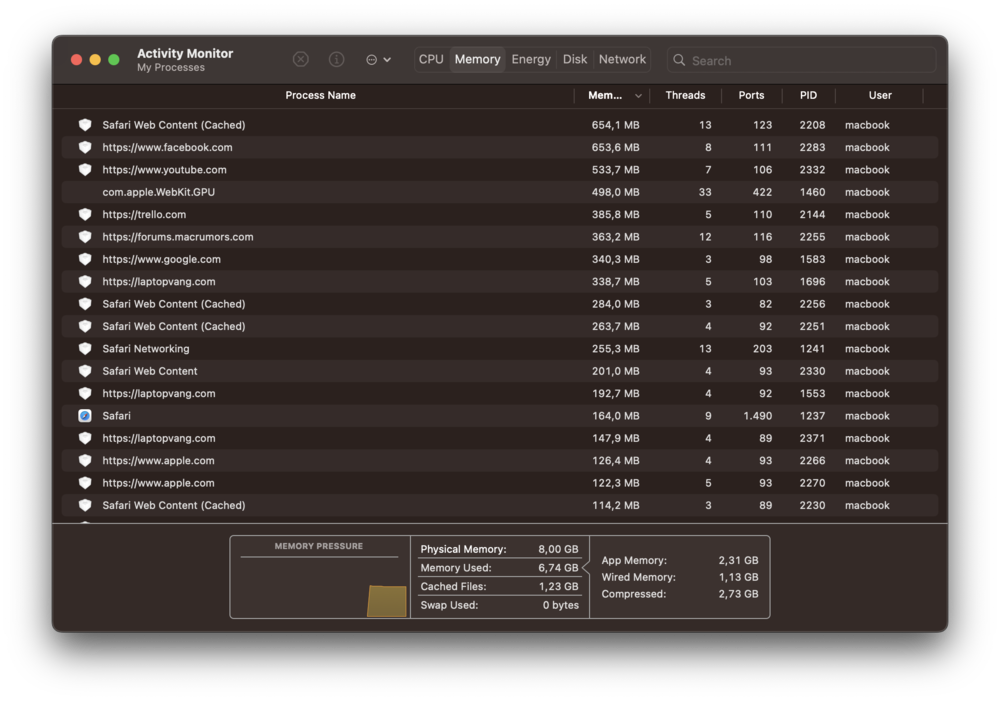Viewport: 1000px width, 701px height.
Task: Click Compressed 2,73 GB value
Action: pyautogui.click(x=738, y=594)
